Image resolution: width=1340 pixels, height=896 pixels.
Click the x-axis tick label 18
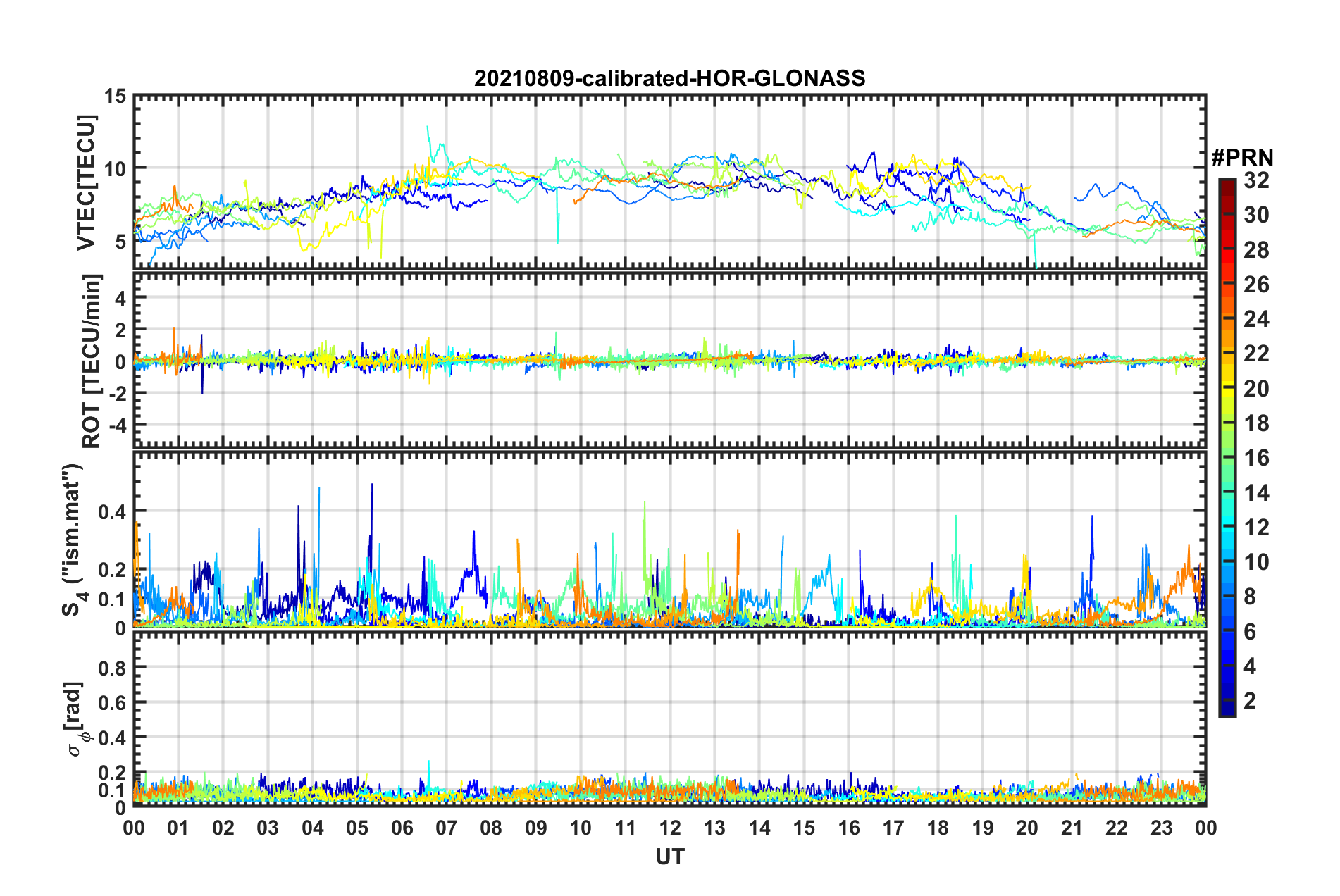[938, 828]
